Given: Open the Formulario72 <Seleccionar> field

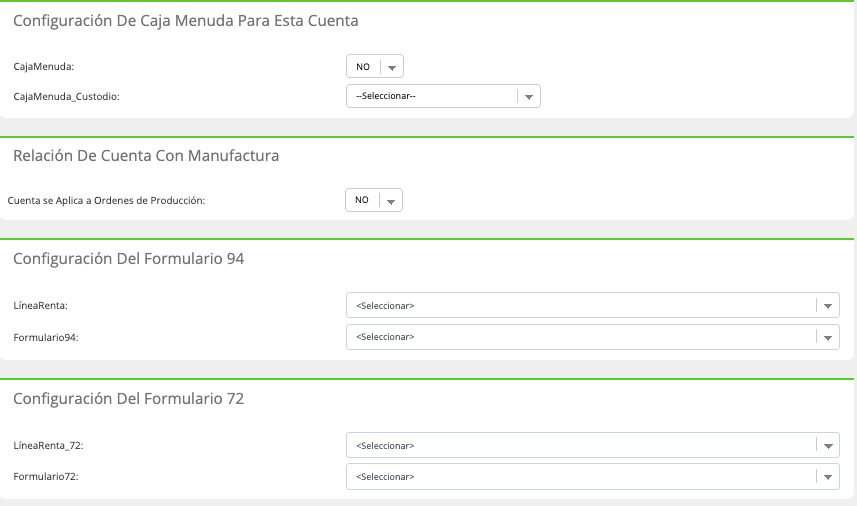Looking at the screenshot, I should coord(593,476).
